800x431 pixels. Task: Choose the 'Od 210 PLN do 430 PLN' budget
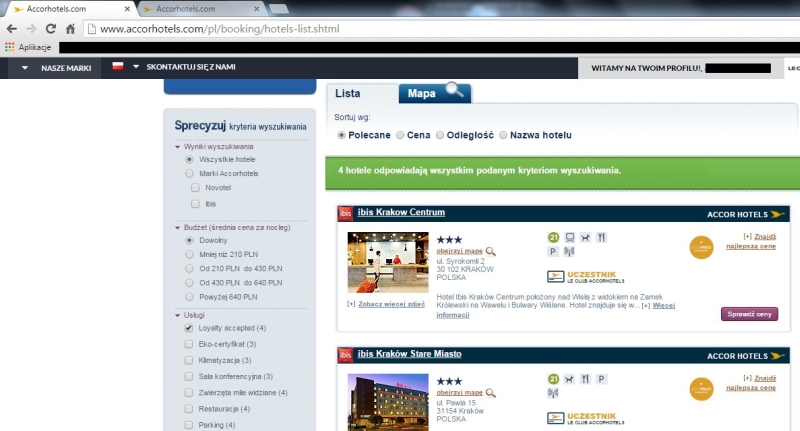click(x=189, y=269)
